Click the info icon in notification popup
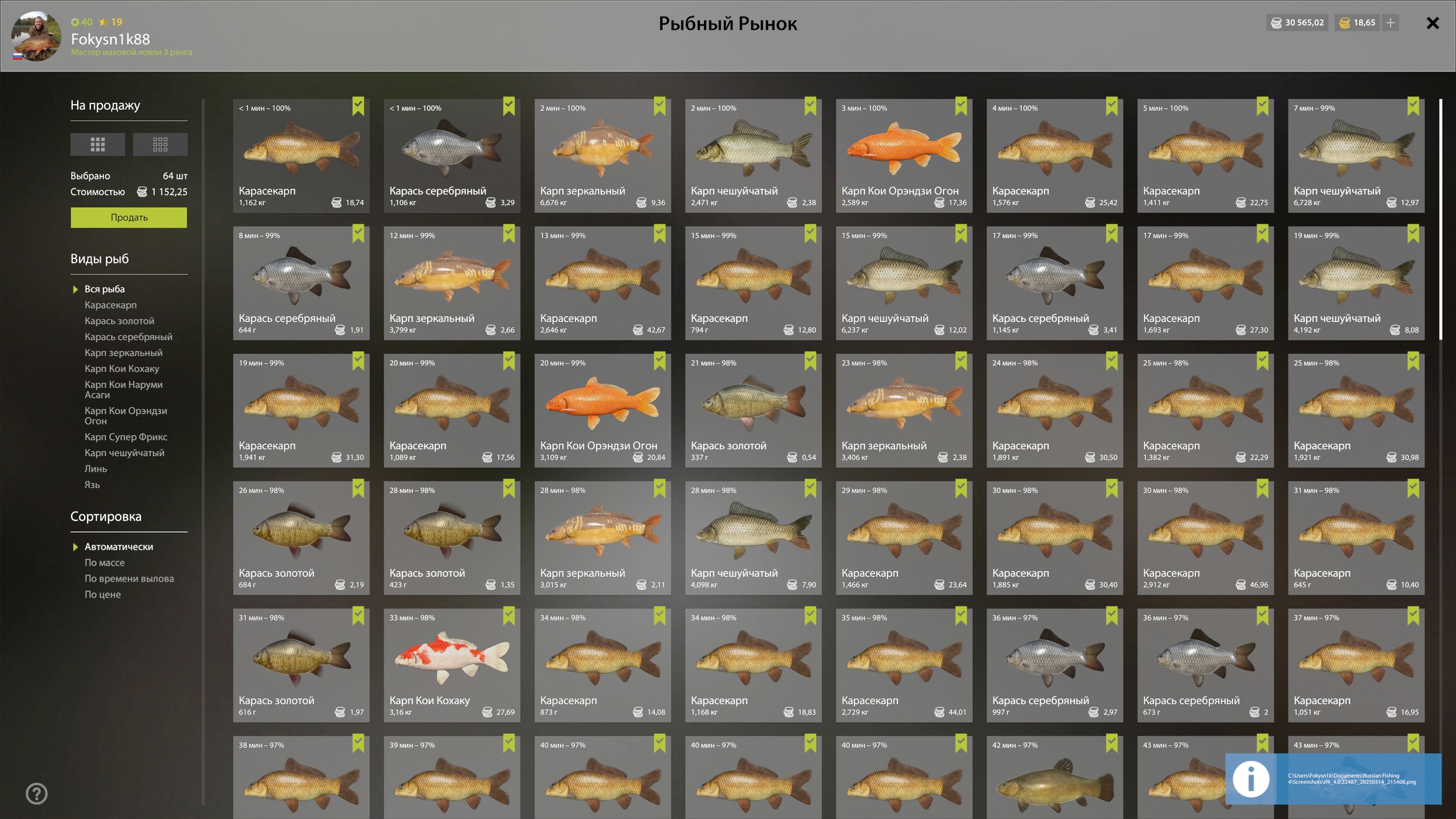Viewport: 1456px width, 819px height. (1251, 779)
